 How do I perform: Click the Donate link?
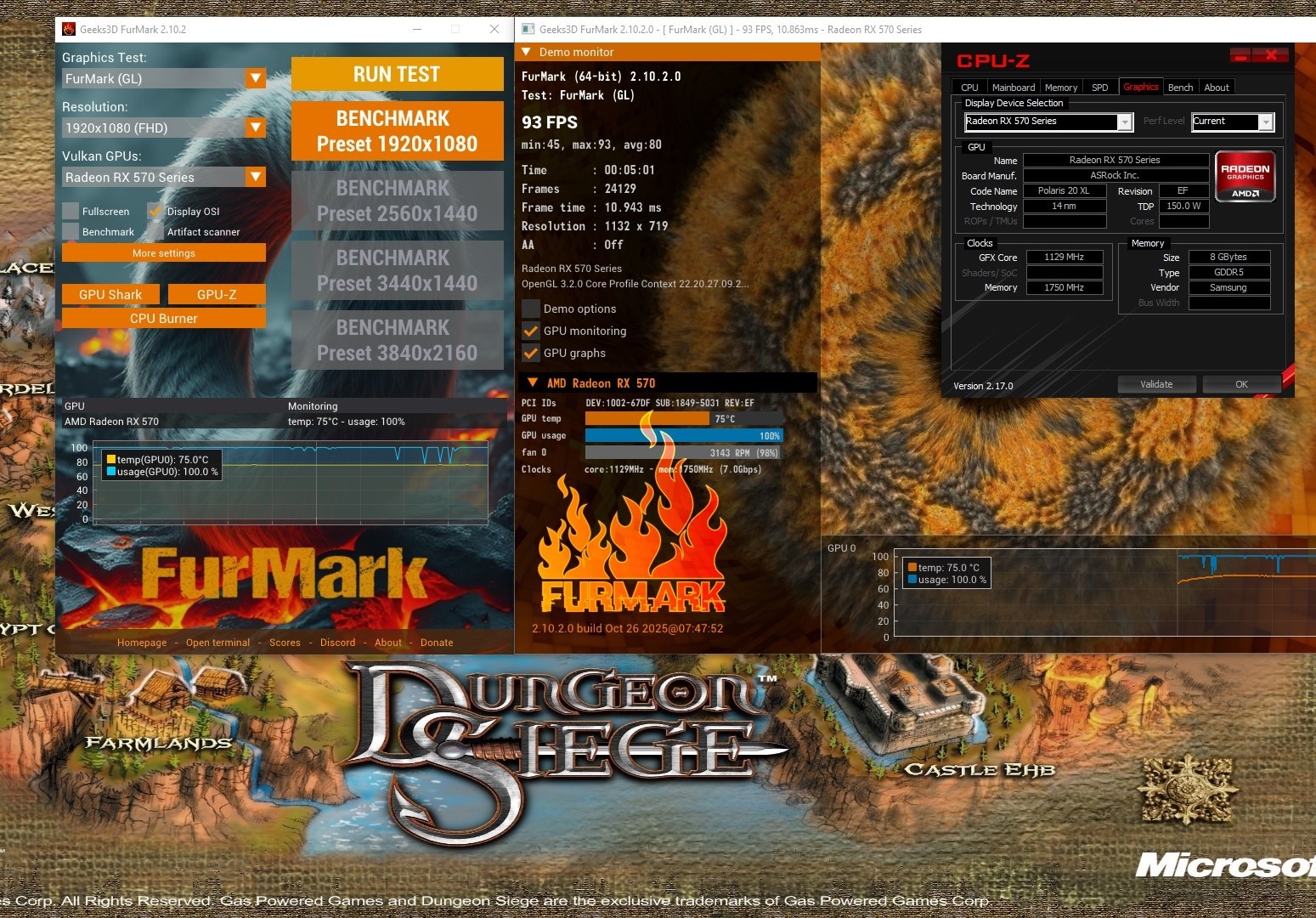click(437, 643)
